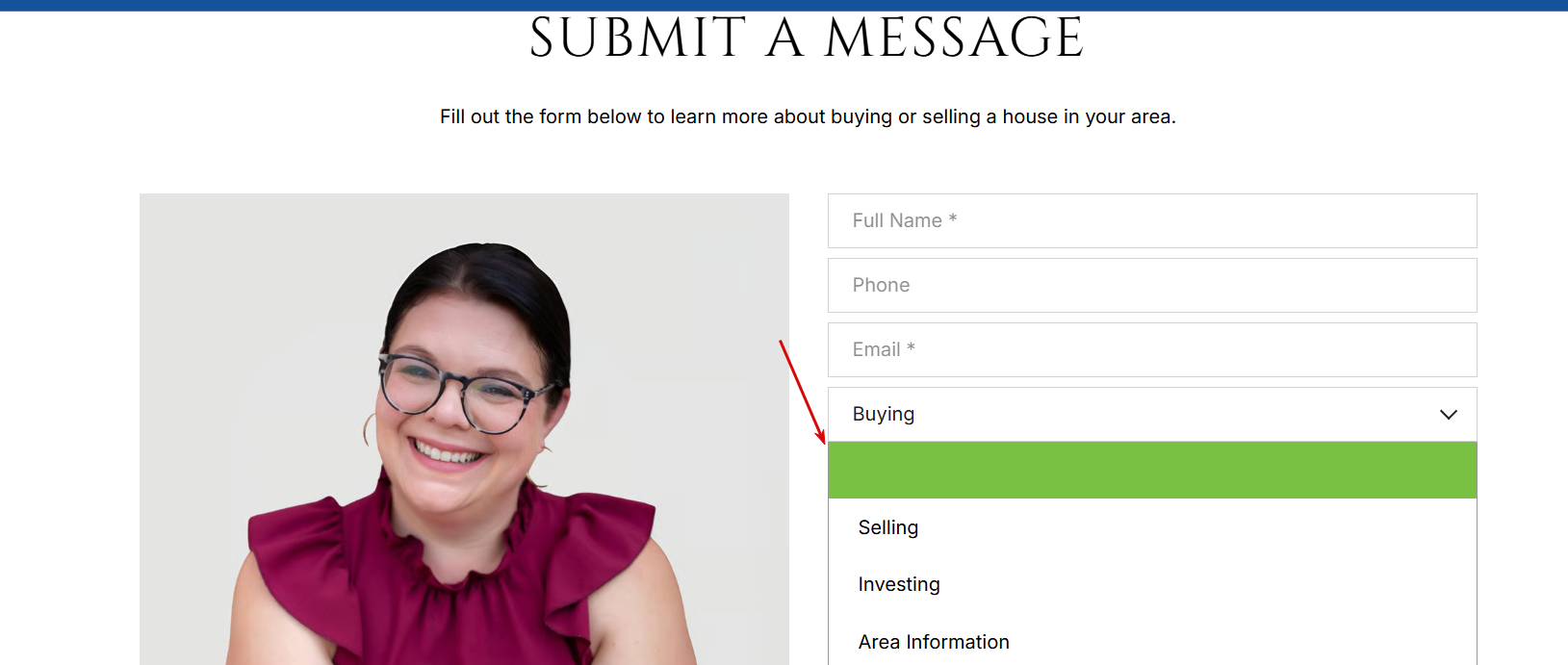Viewport: 1568px width, 665px height.
Task: Focus the Email input field
Action: coord(1152,349)
